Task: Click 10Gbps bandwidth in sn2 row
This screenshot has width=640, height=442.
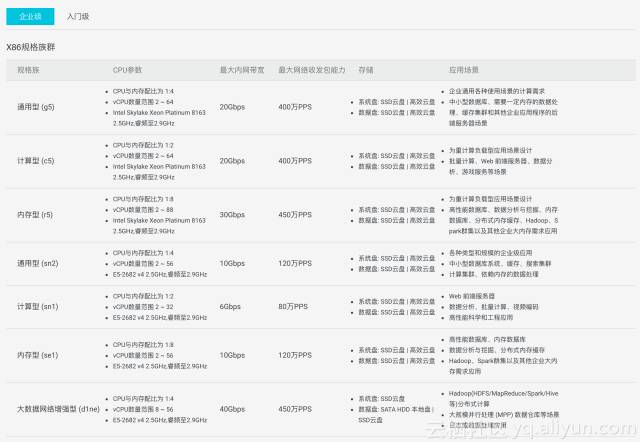Action: click(x=232, y=263)
